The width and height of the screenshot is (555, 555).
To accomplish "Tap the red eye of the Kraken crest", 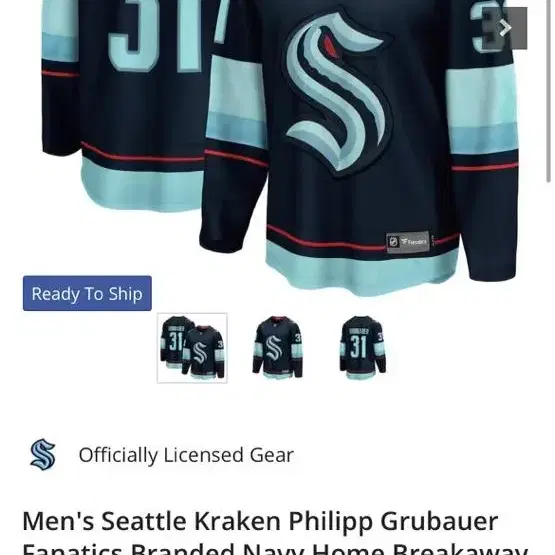I will (x=331, y=45).
